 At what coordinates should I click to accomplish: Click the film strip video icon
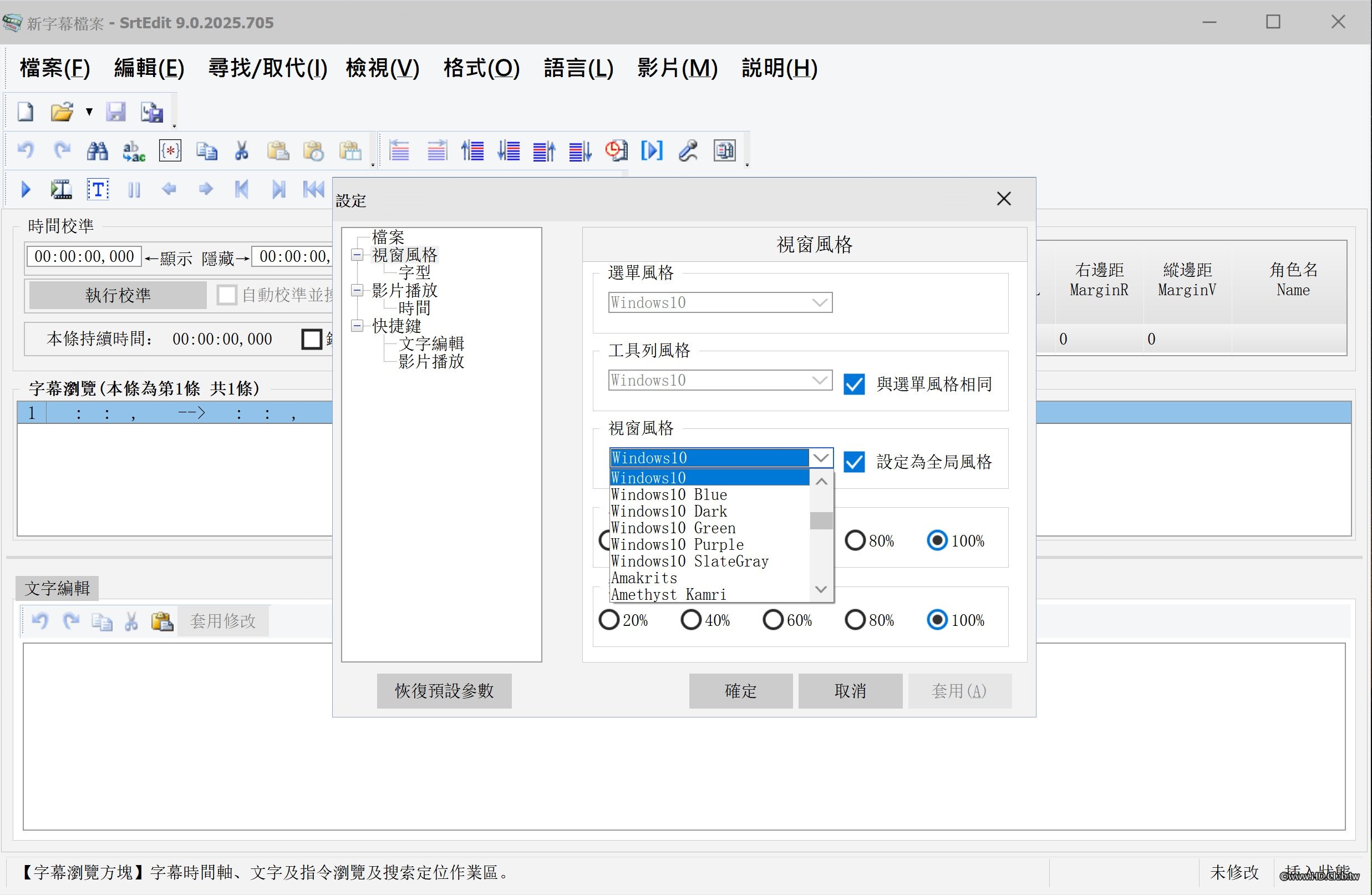pyautogui.click(x=61, y=189)
